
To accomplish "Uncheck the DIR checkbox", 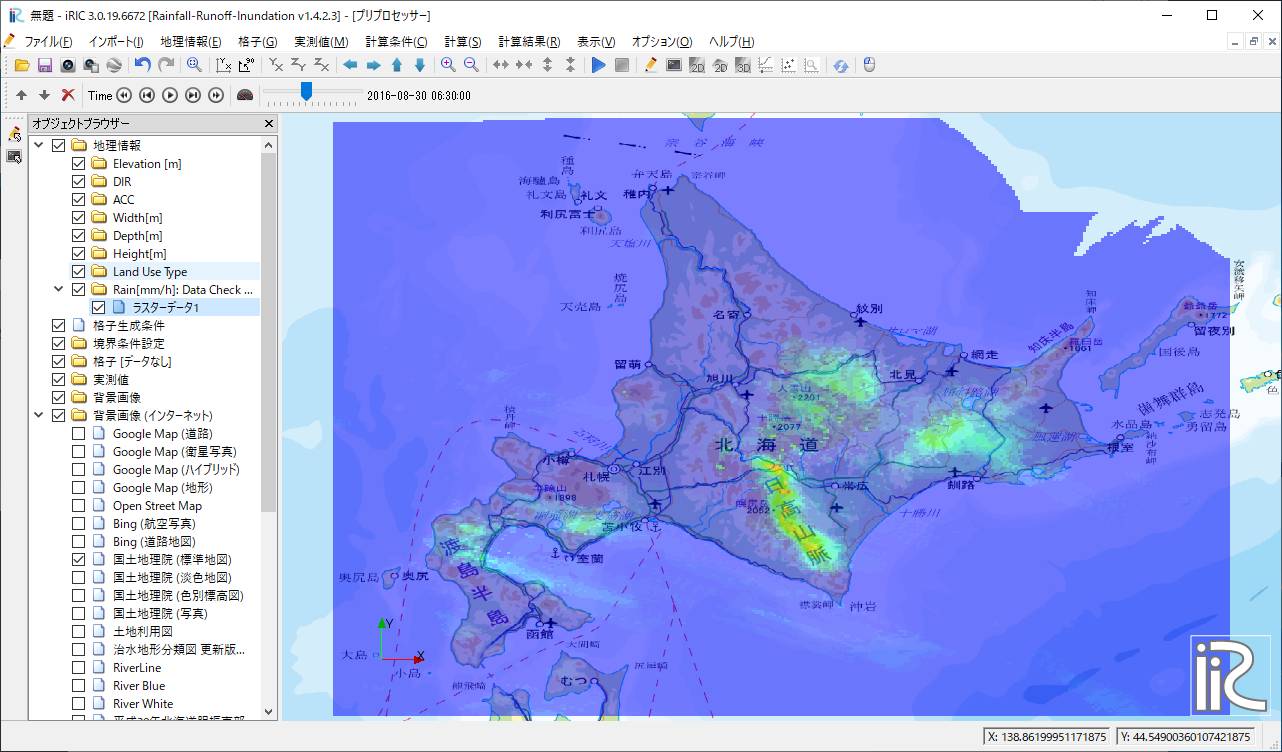I will (x=79, y=182).
